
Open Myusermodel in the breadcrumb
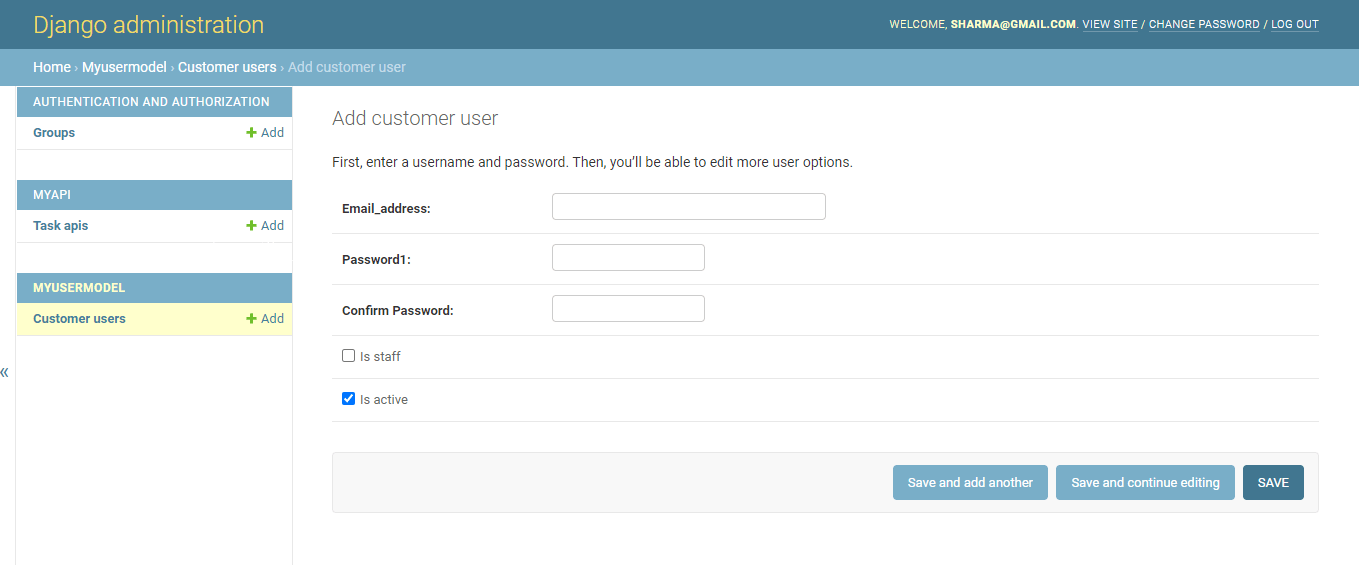click(x=124, y=67)
